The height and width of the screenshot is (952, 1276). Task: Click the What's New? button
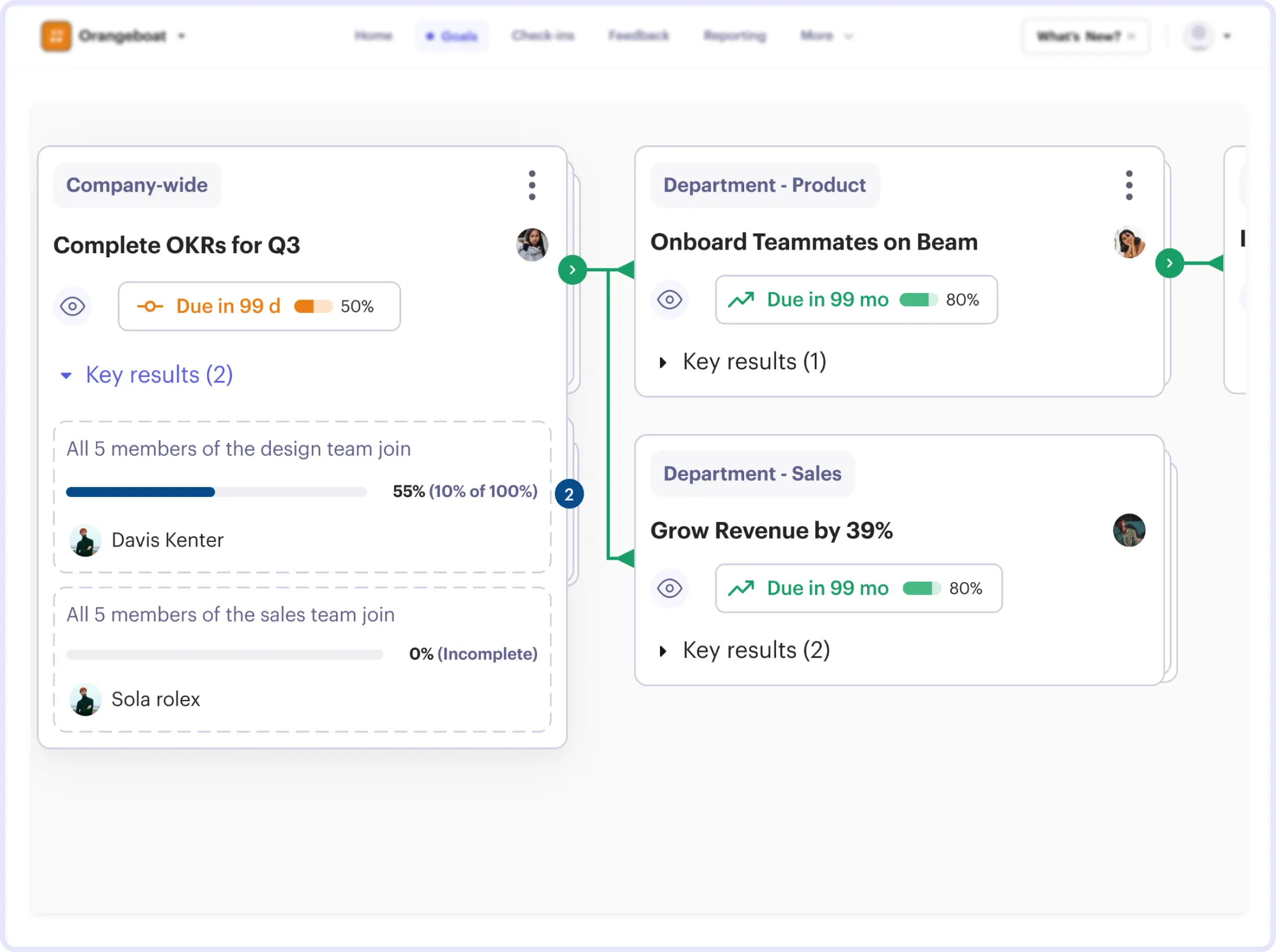[x=1085, y=36]
